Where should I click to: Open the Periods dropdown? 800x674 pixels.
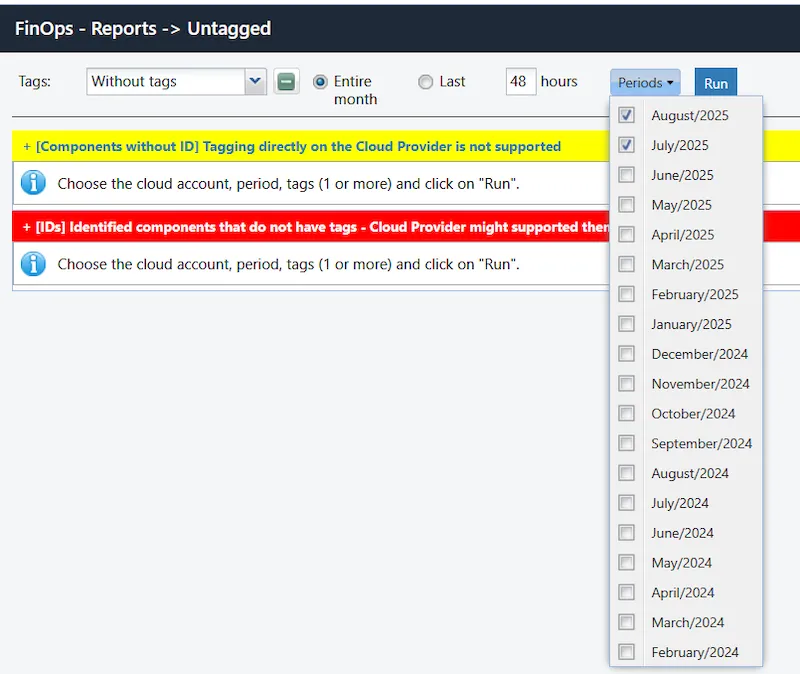tap(644, 82)
